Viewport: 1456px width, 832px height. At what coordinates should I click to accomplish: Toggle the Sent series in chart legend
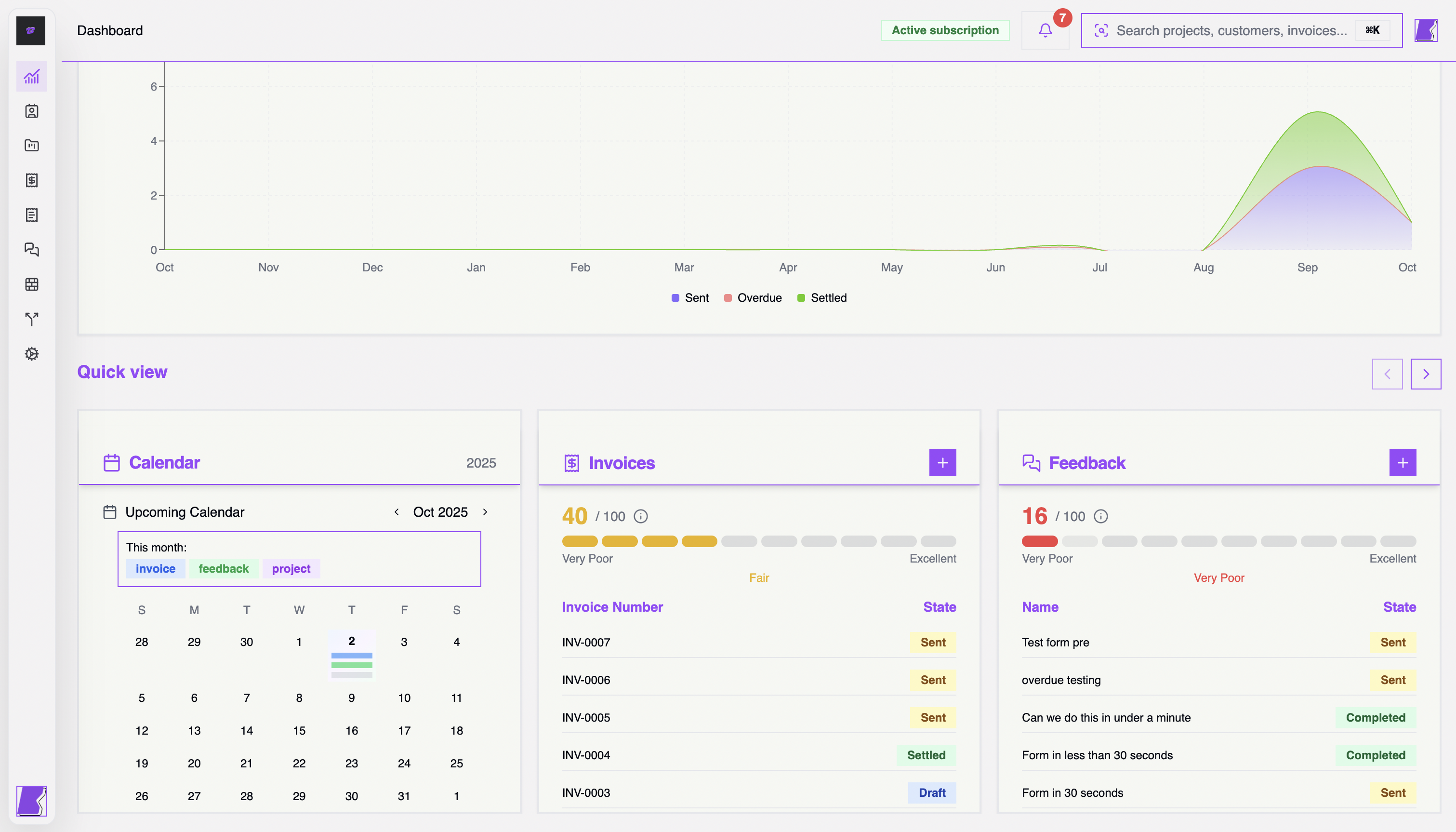tap(690, 298)
